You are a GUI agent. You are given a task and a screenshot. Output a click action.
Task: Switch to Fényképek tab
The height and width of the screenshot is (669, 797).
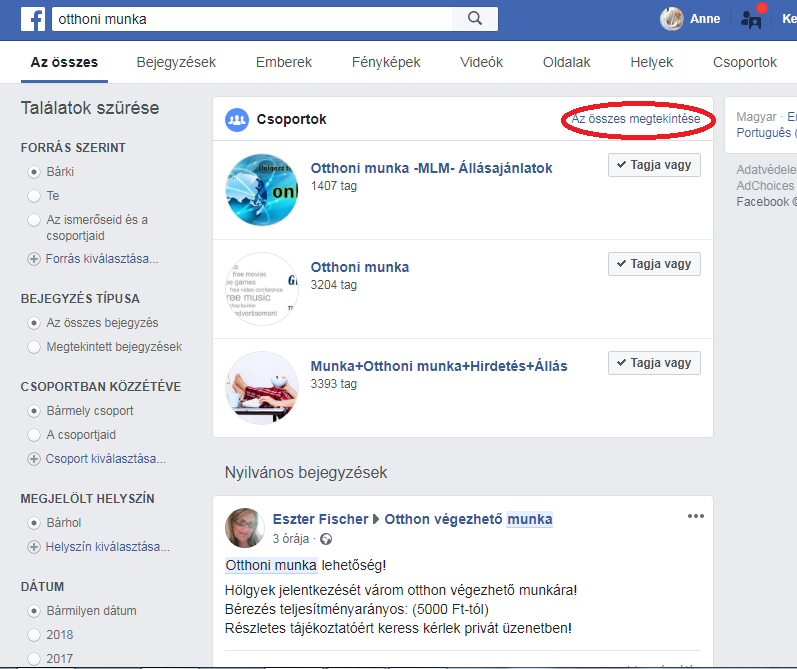click(386, 62)
